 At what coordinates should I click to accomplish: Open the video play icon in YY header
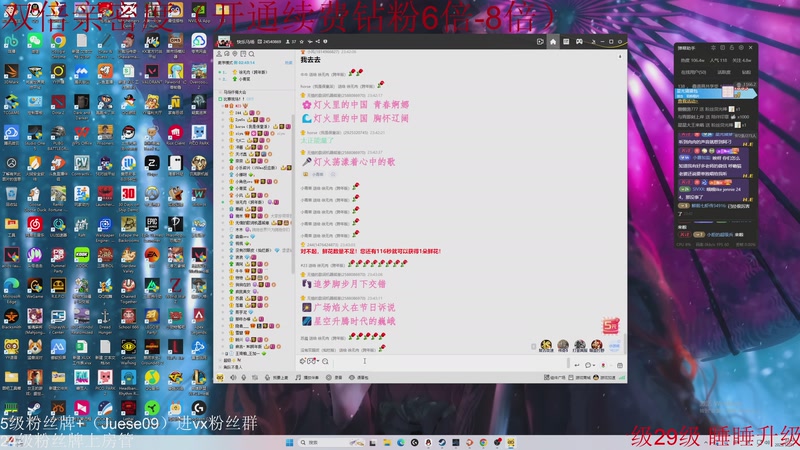point(540,42)
